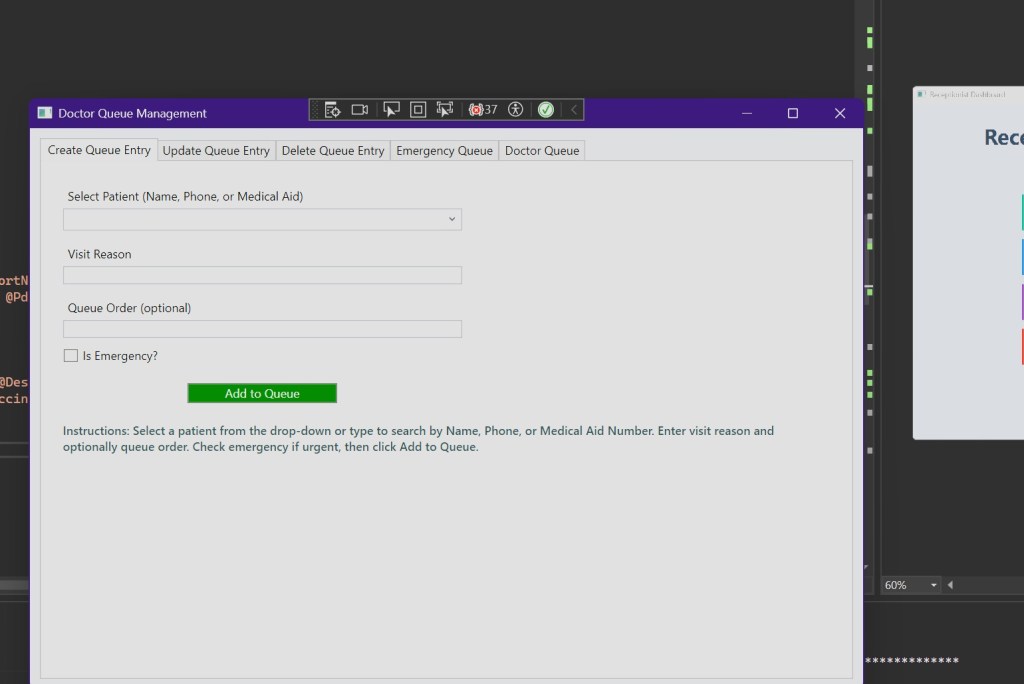Activate the Select Element cursor tool
This screenshot has height=684, width=1024.
pyautogui.click(x=391, y=110)
